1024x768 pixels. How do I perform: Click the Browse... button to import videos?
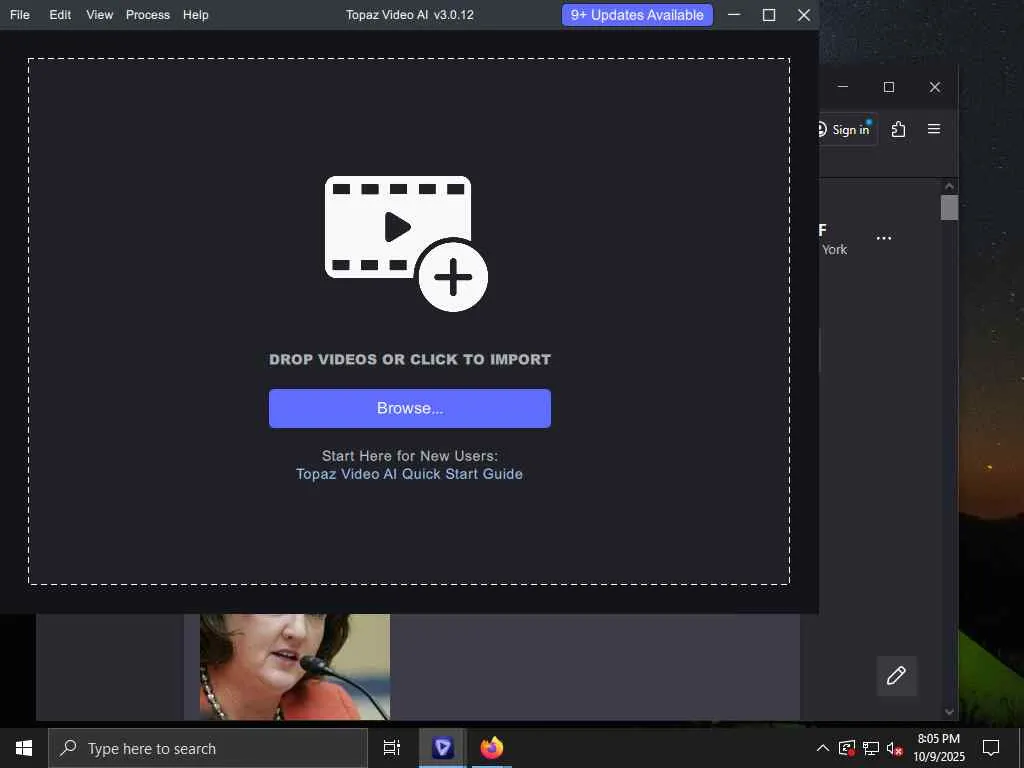[409, 408]
